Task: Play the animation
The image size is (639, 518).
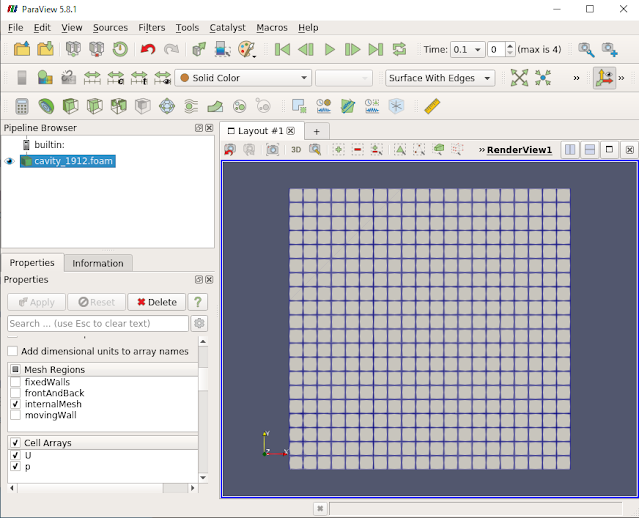Action: tap(329, 49)
